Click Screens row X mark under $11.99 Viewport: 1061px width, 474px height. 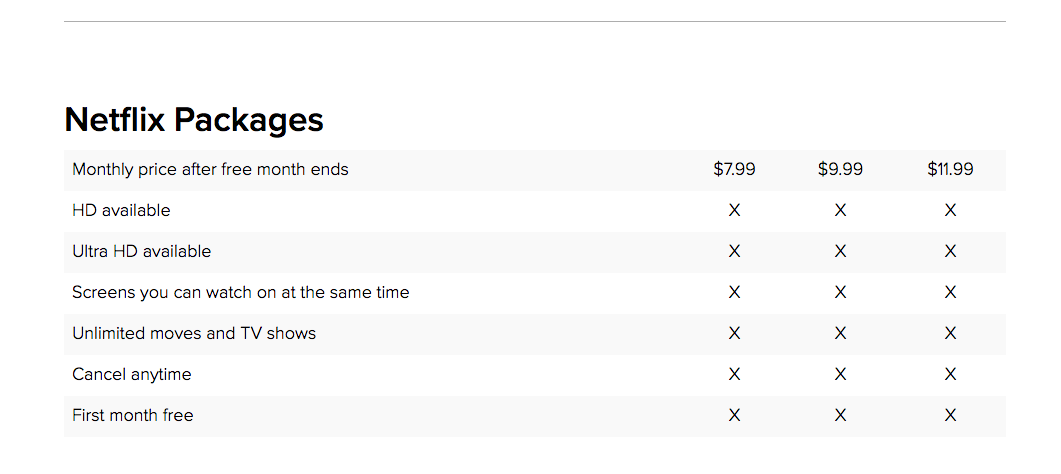pos(950,292)
